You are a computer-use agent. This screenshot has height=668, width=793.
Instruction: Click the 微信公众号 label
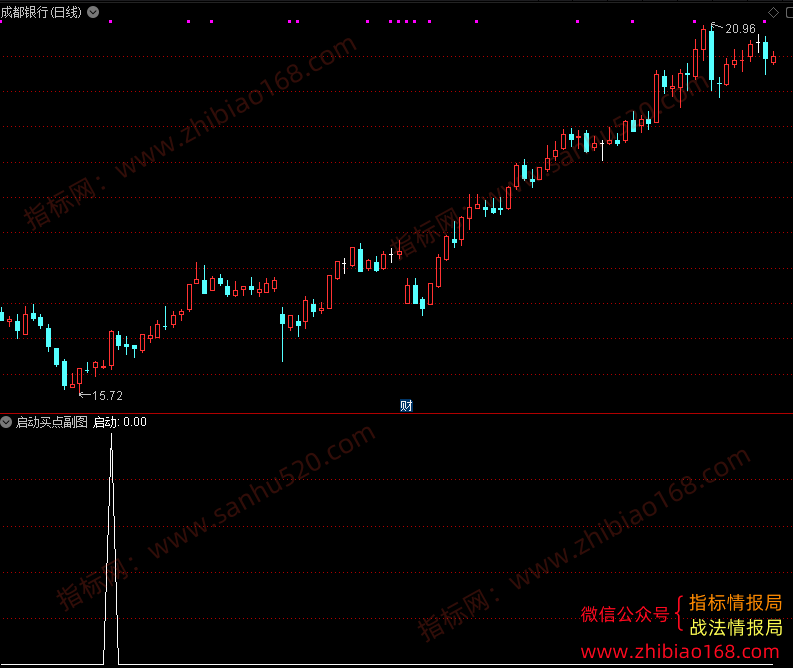(625, 614)
